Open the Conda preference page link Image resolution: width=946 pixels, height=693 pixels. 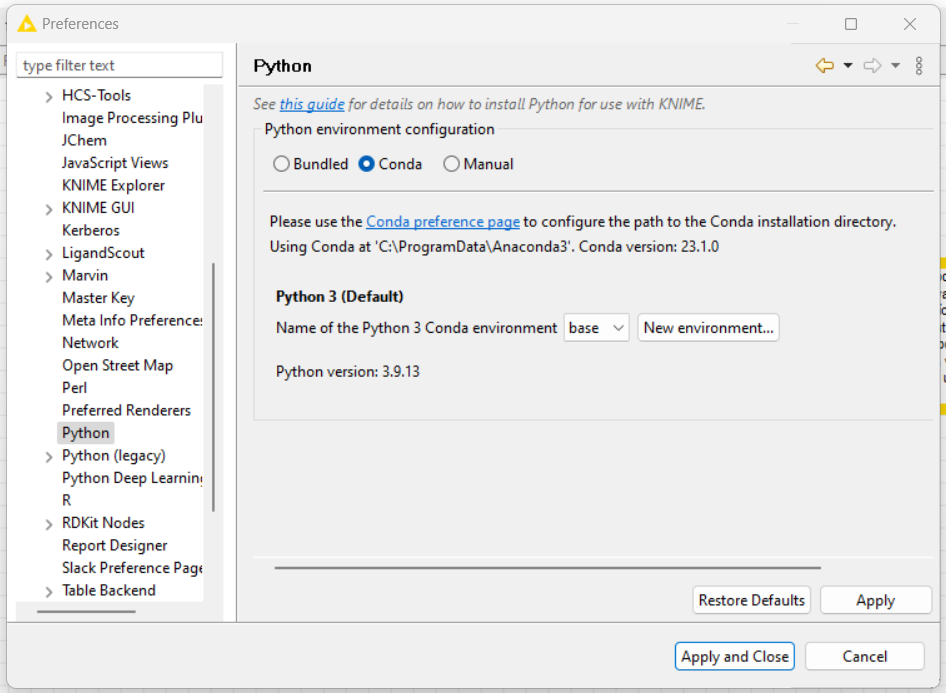tap(442, 221)
